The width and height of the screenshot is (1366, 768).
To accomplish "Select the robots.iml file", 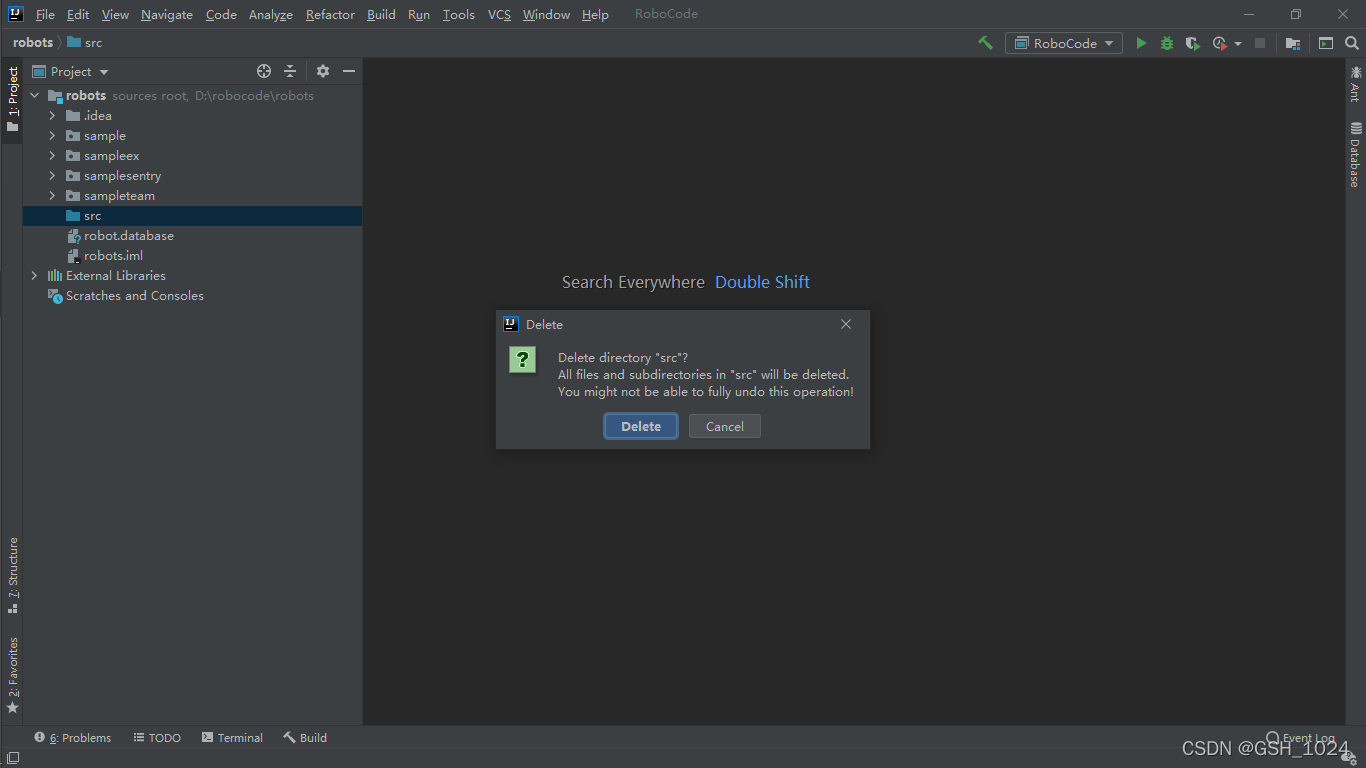I will [x=192, y=256].
